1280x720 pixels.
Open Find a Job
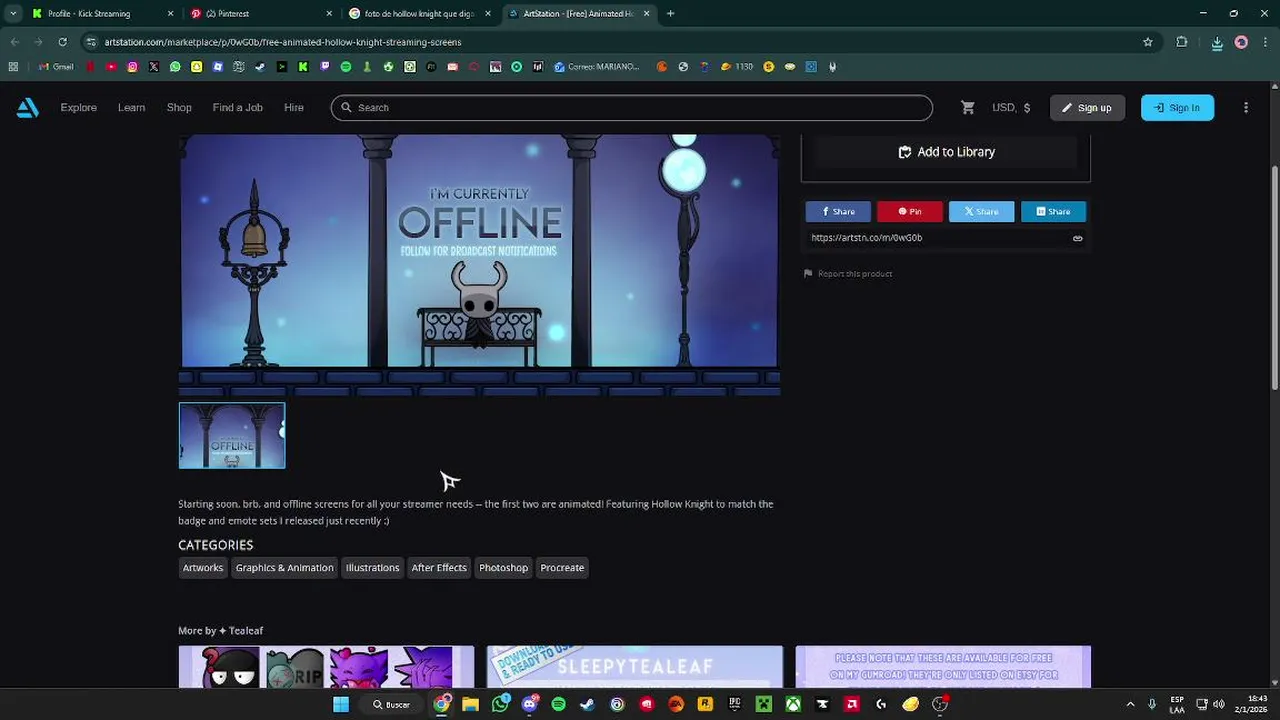(237, 107)
